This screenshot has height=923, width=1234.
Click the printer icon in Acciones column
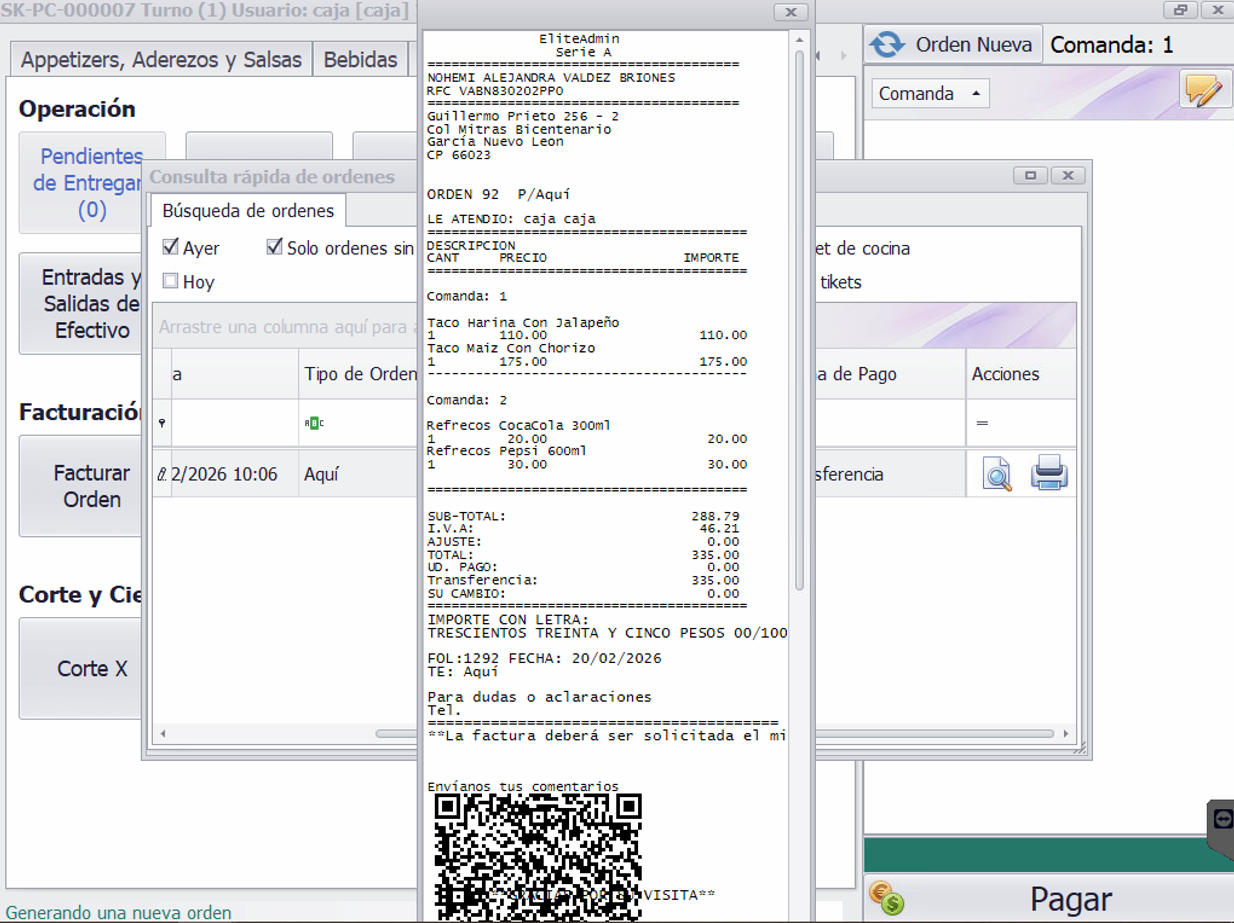click(1048, 473)
